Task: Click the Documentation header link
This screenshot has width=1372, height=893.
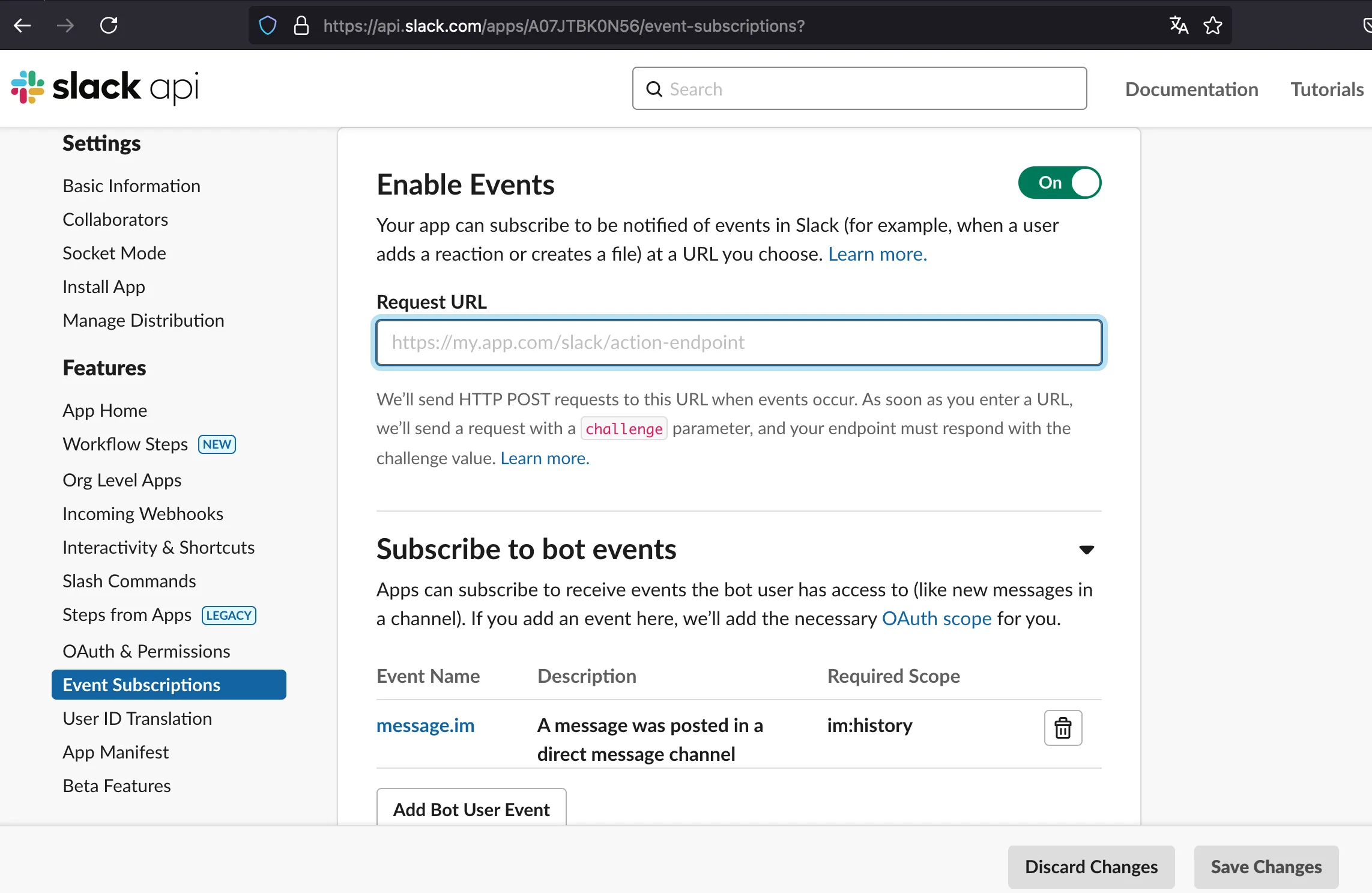Action: click(x=1191, y=89)
